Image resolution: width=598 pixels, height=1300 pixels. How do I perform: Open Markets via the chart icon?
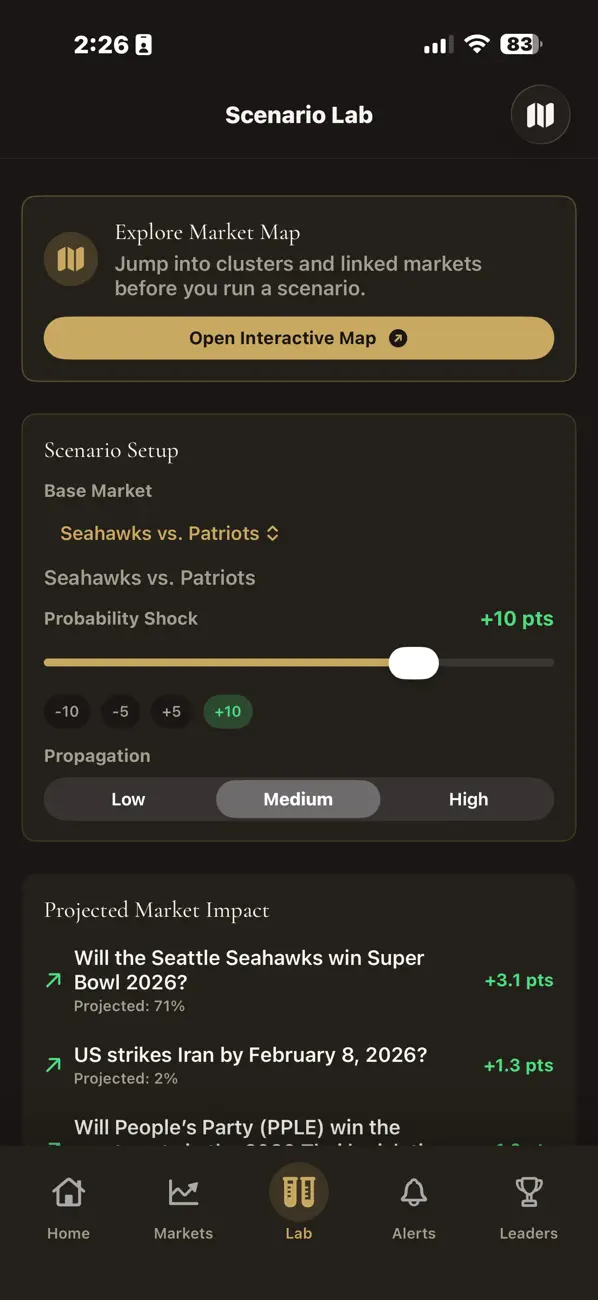click(x=183, y=1205)
